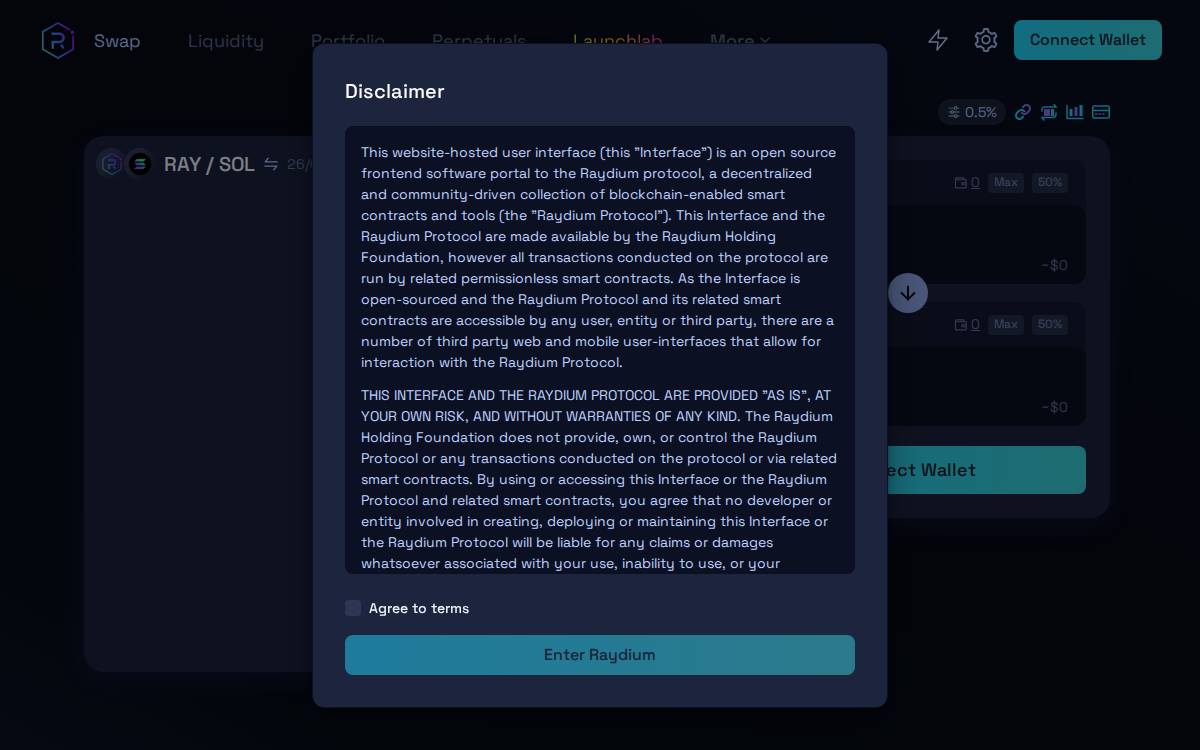
Task: Click the 'THIS INTERFACE AND THE RAYDIUM PROTOCOL' paragraph
Action: (599, 479)
